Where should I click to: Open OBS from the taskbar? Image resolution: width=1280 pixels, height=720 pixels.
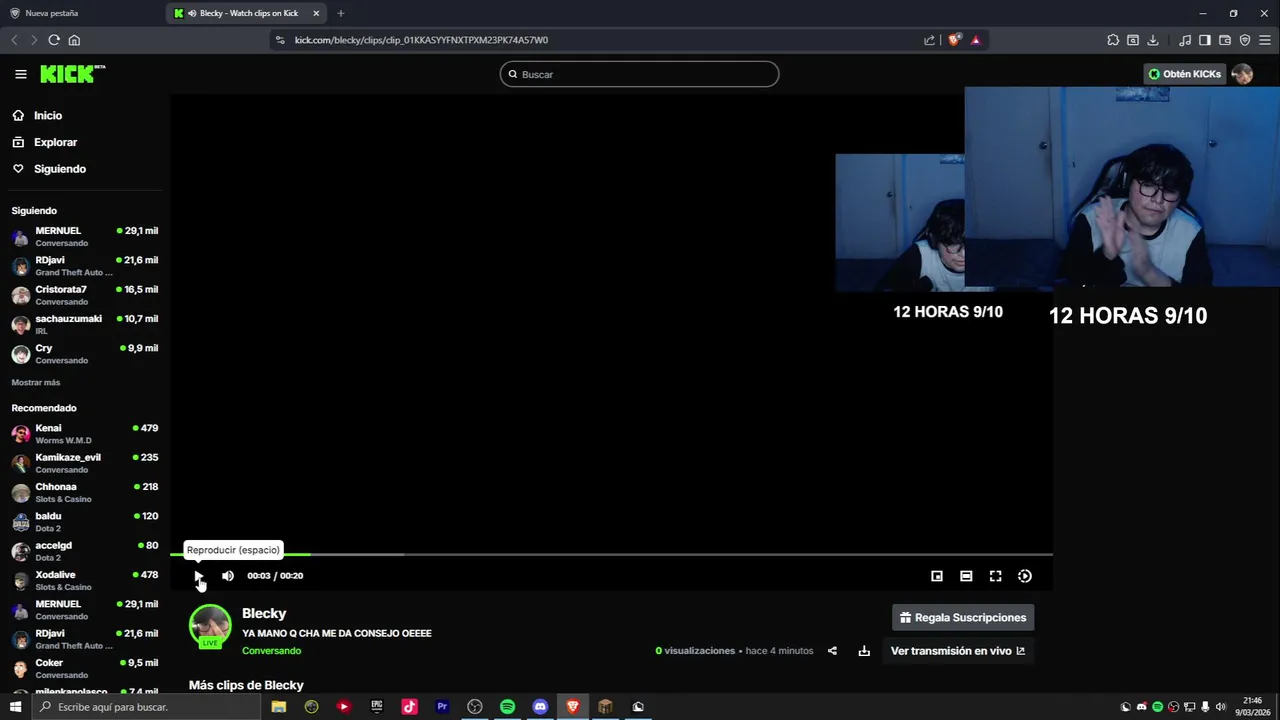click(x=475, y=707)
